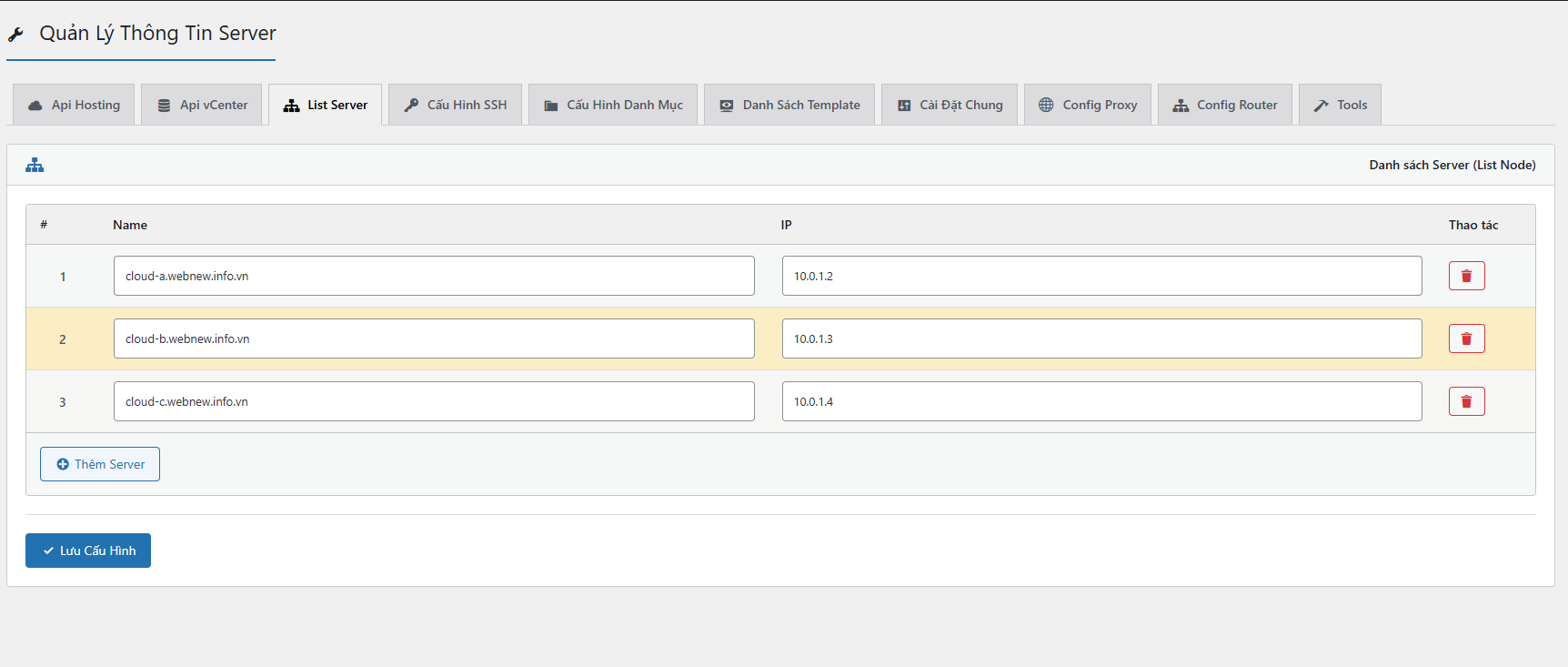
Task: Click the wrench icon beside page title
Action: (15, 35)
